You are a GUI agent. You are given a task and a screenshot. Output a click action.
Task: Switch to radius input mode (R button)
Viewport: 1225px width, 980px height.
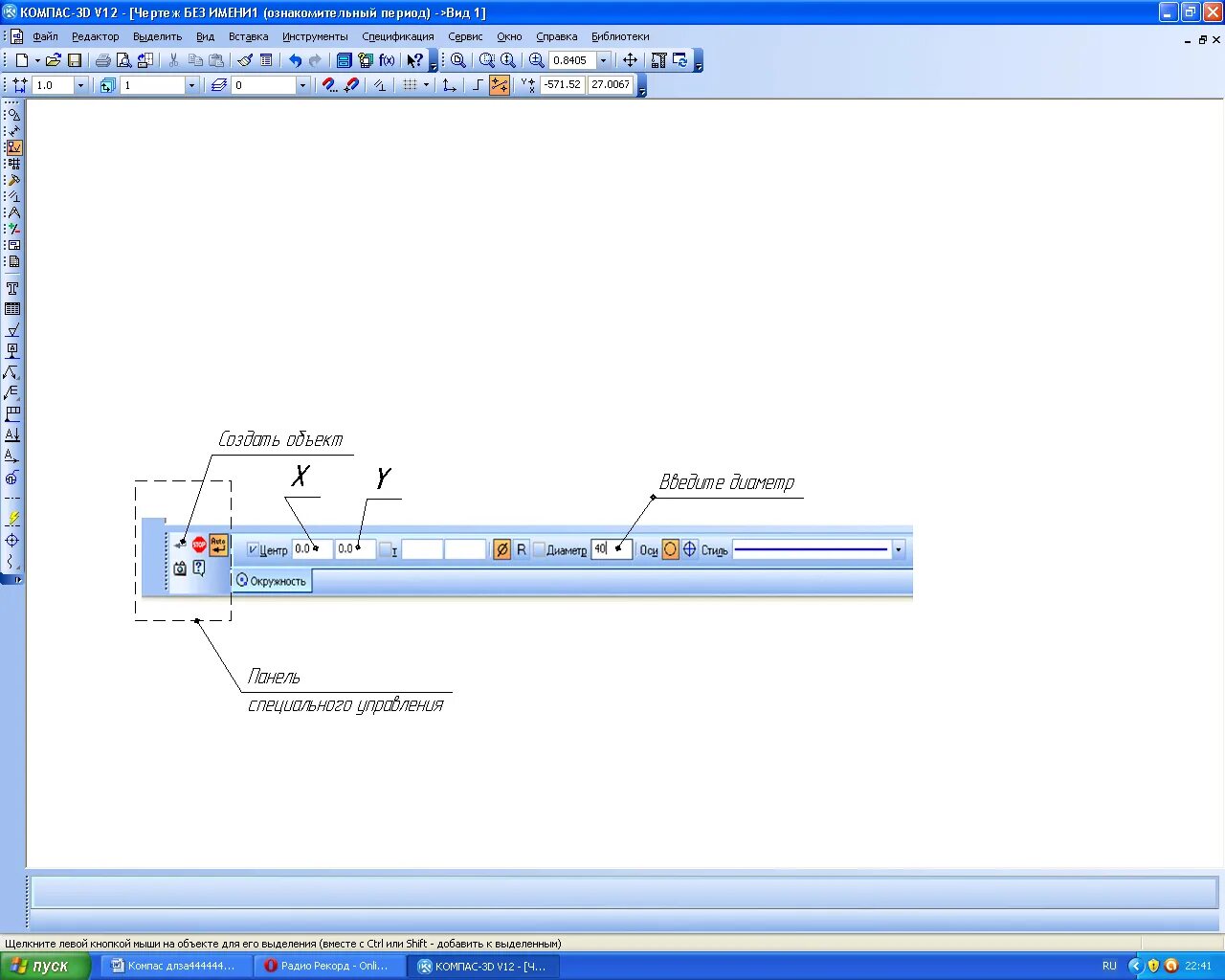pos(522,549)
